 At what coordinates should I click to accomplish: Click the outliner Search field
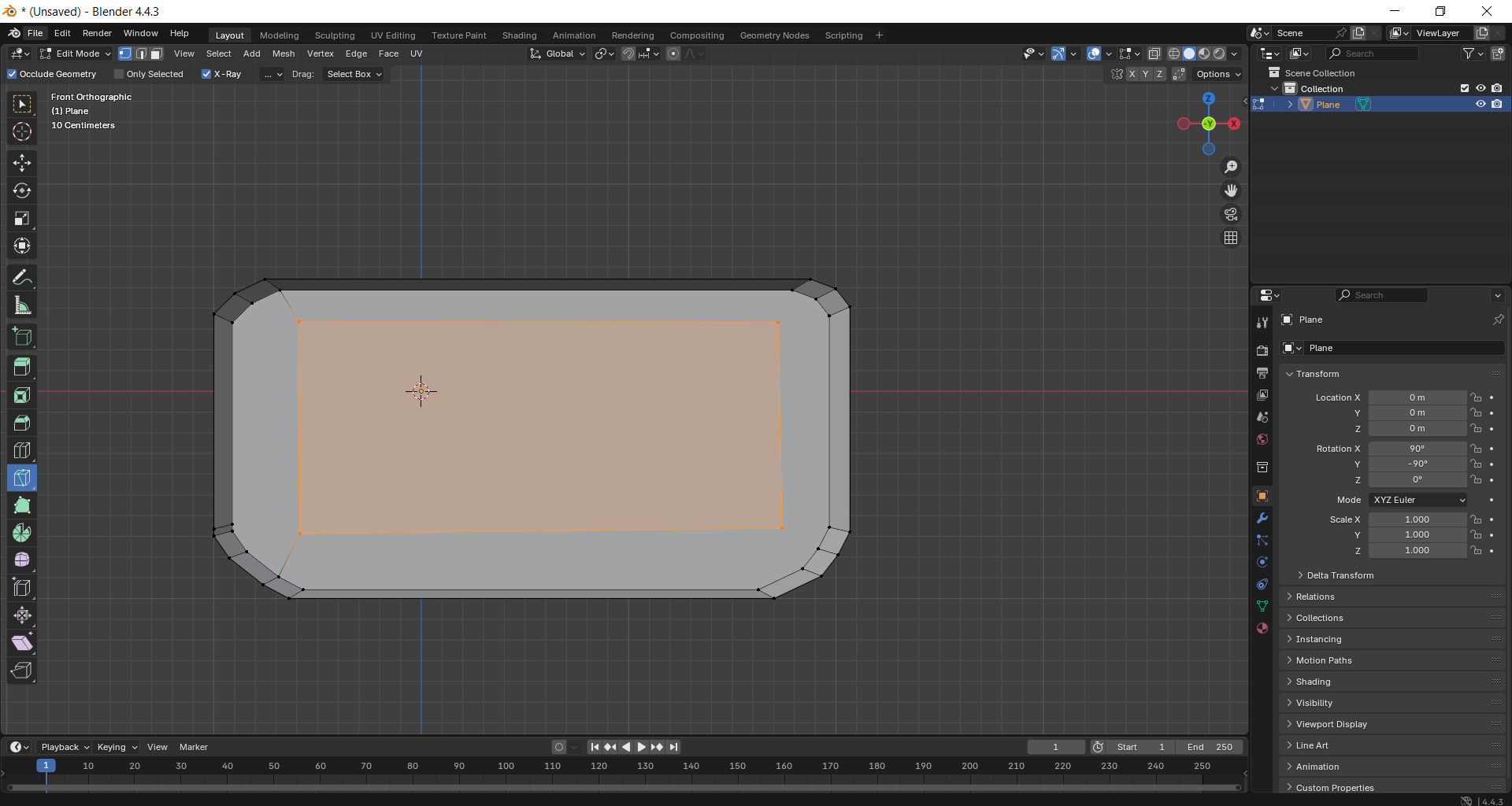coord(1373,54)
